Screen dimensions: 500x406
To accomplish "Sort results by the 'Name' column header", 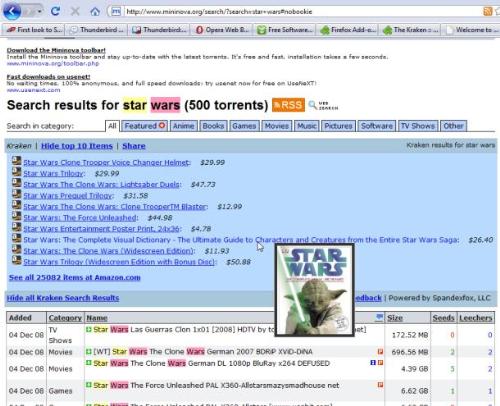I will tap(97, 318).
